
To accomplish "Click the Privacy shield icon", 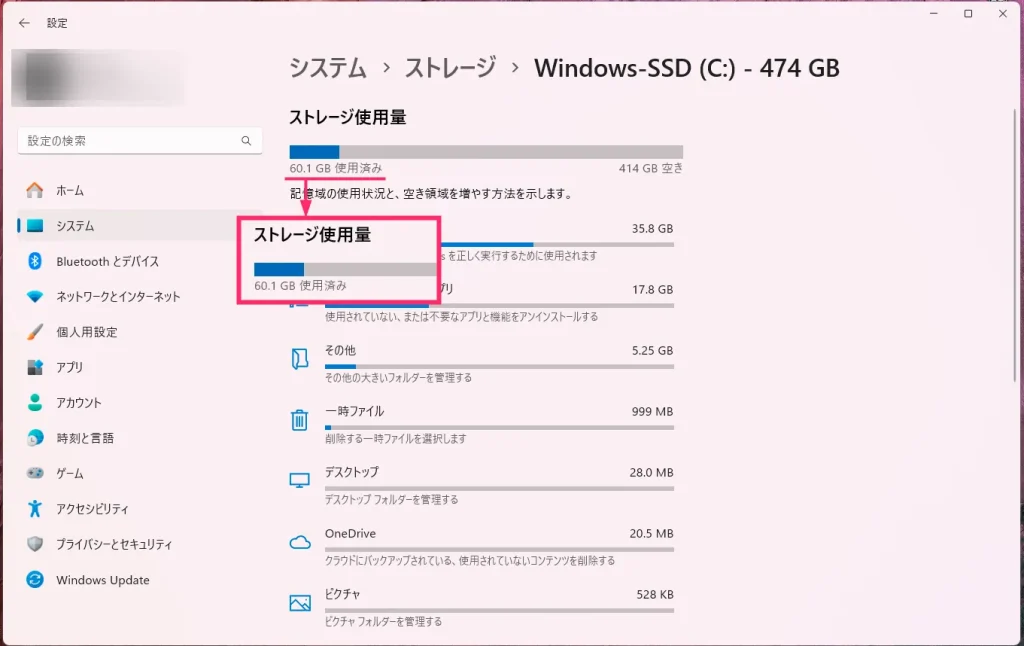I will [x=35, y=543].
